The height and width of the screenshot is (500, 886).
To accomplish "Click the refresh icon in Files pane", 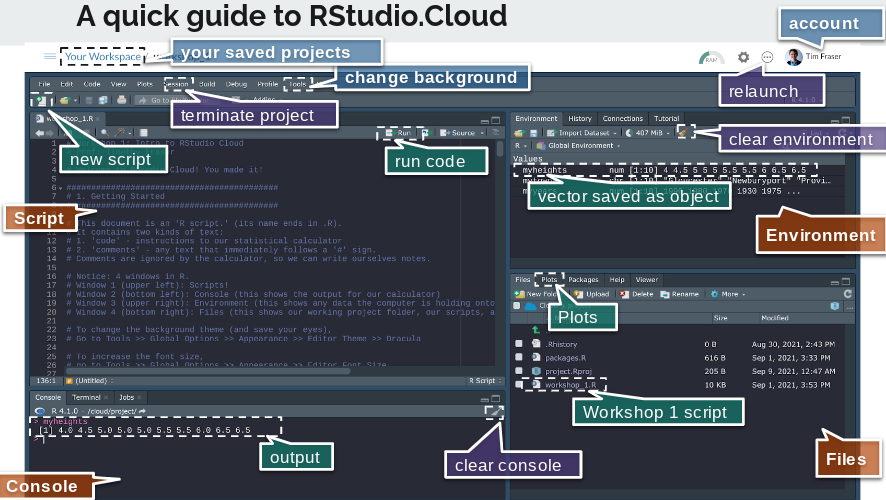I will [x=847, y=294].
